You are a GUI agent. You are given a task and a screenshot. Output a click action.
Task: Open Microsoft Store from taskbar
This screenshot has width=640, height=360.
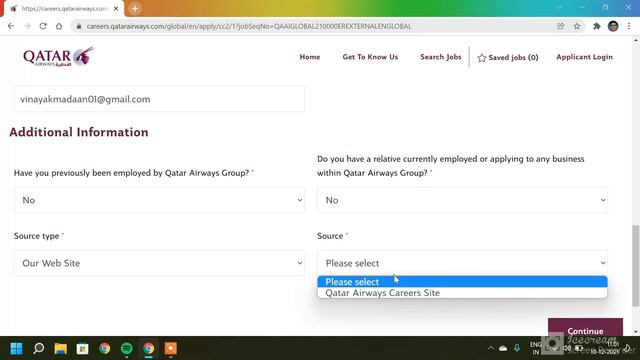tap(82, 348)
